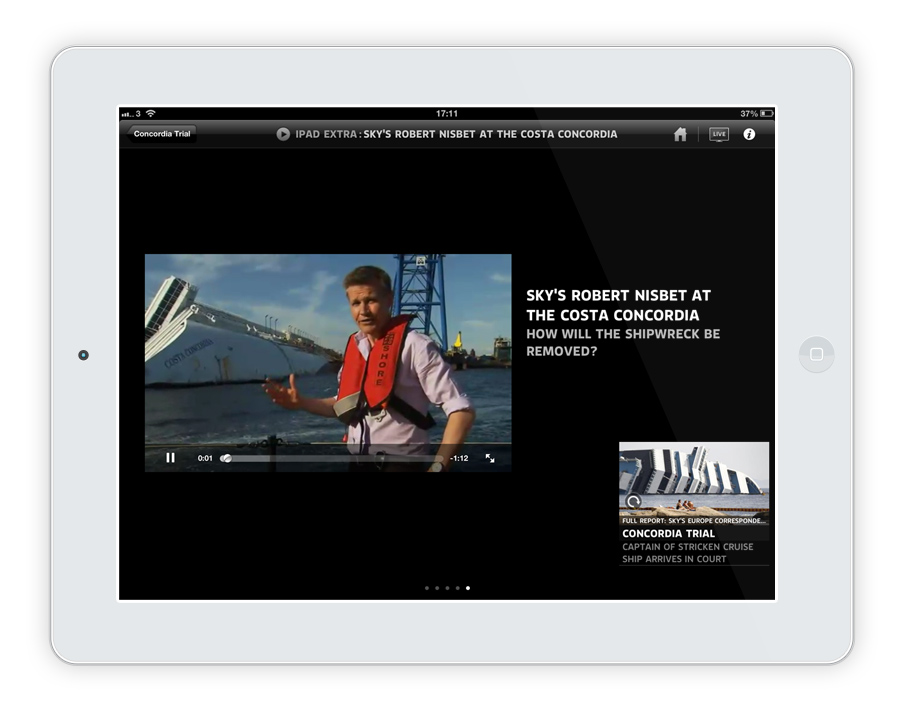Click the video frame of Robert Nisbet
Image resolution: width=900 pixels, height=710 pixels.
[x=328, y=363]
